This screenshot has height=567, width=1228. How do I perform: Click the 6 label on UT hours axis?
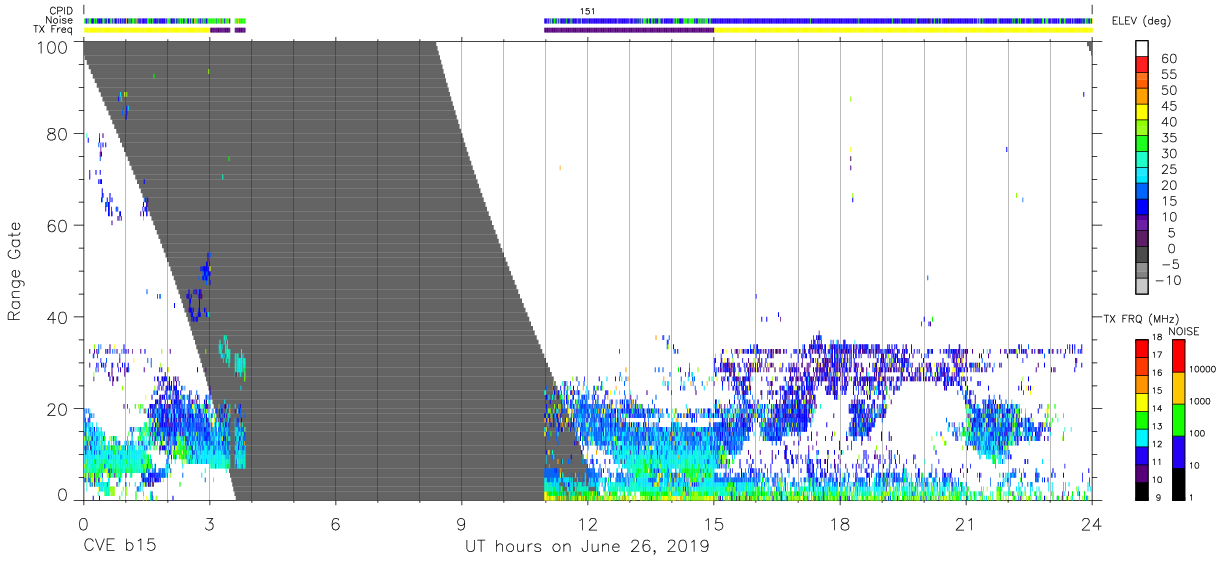(335, 523)
